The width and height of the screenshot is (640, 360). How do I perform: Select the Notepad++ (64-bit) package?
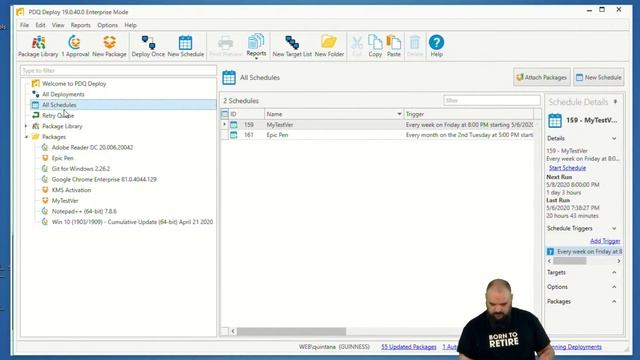84,211
